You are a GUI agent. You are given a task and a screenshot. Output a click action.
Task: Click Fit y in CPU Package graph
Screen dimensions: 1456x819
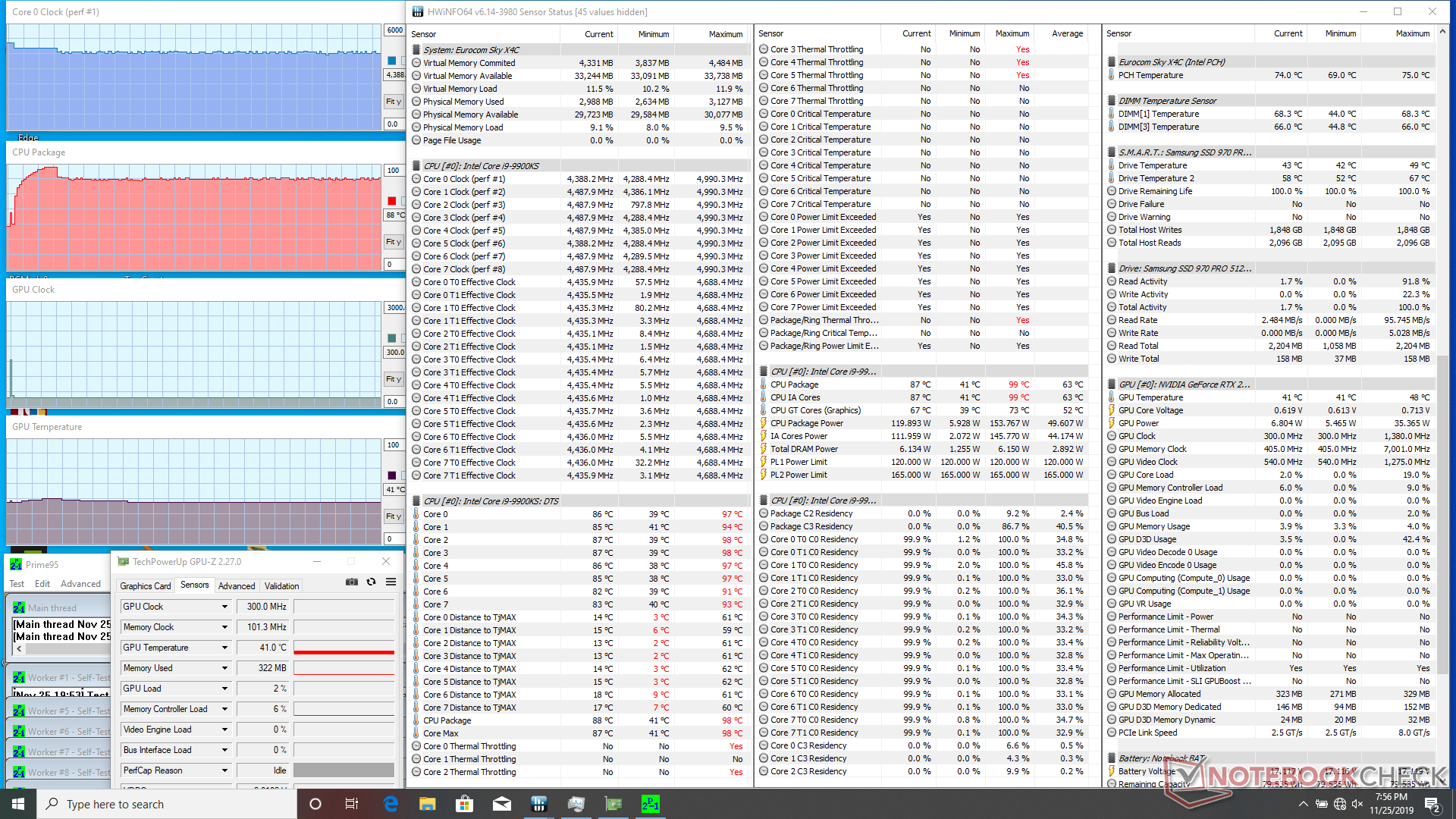coord(394,242)
